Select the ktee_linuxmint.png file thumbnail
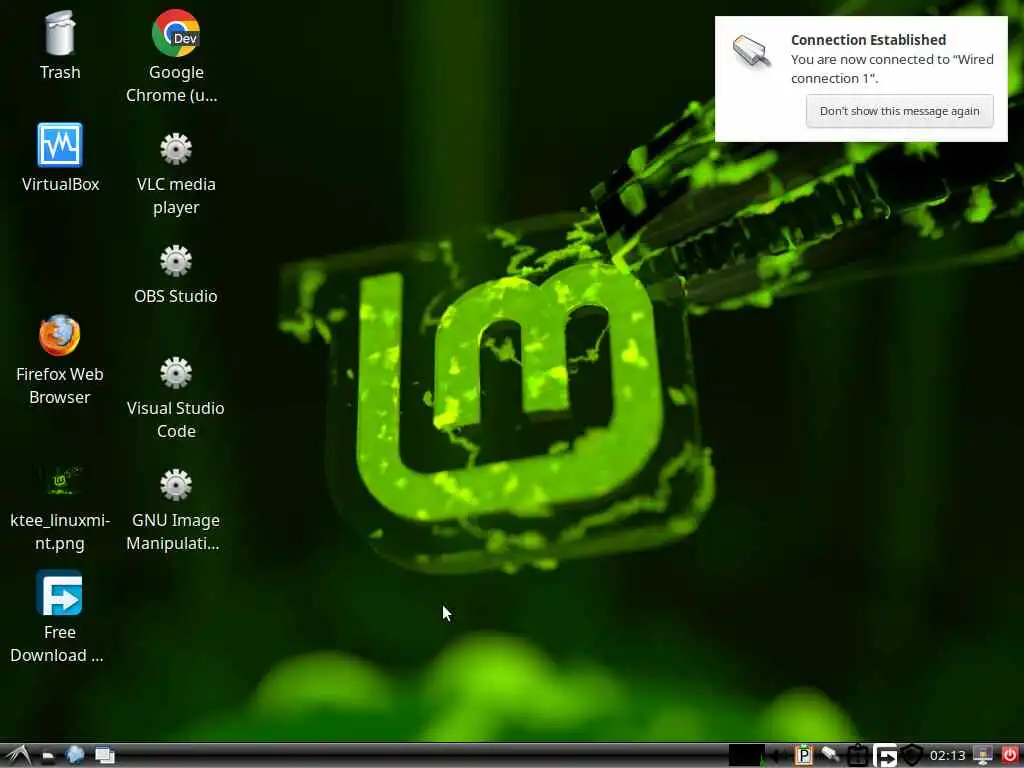 [x=59, y=482]
